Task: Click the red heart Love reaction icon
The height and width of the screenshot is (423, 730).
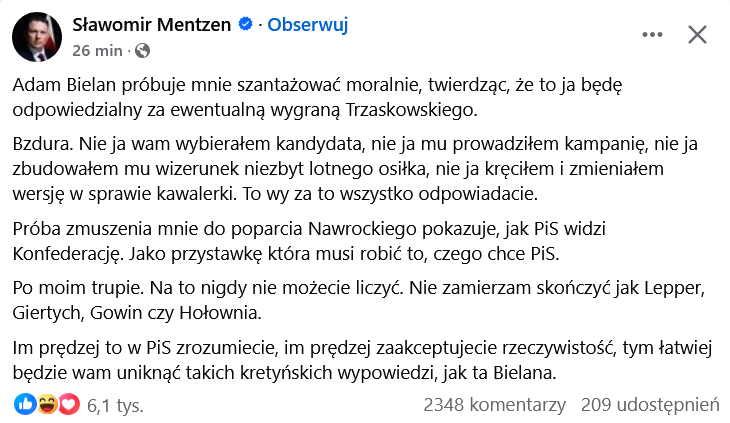Action: tap(68, 405)
